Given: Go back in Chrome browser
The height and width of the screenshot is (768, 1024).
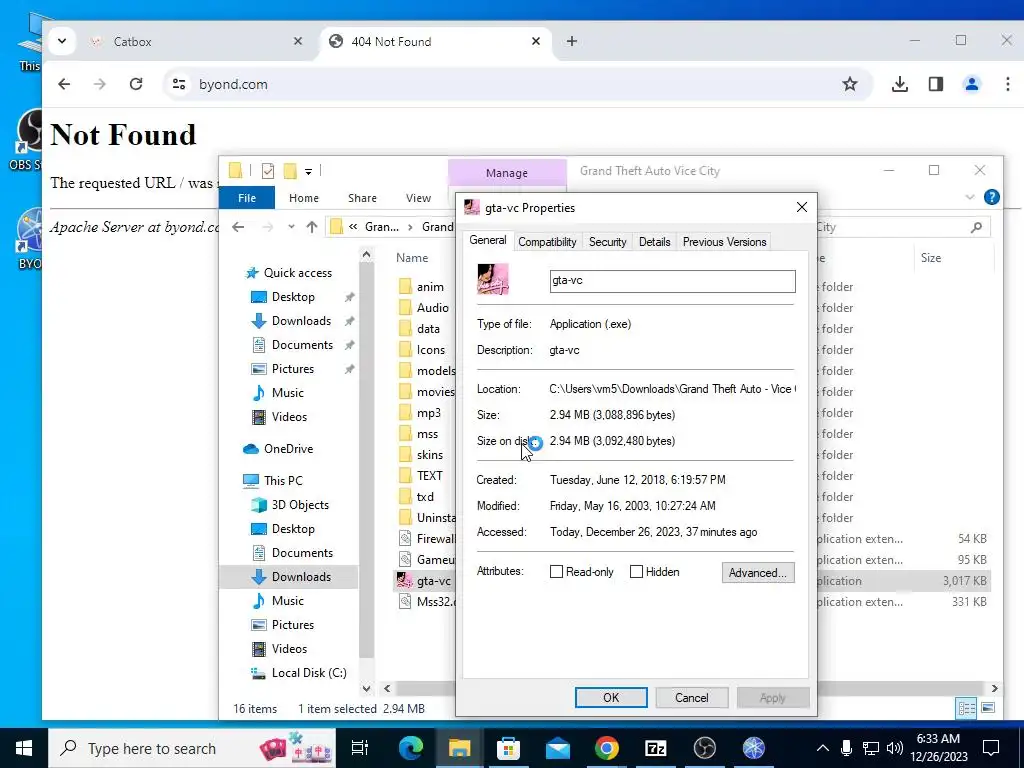Looking at the screenshot, I should (64, 84).
